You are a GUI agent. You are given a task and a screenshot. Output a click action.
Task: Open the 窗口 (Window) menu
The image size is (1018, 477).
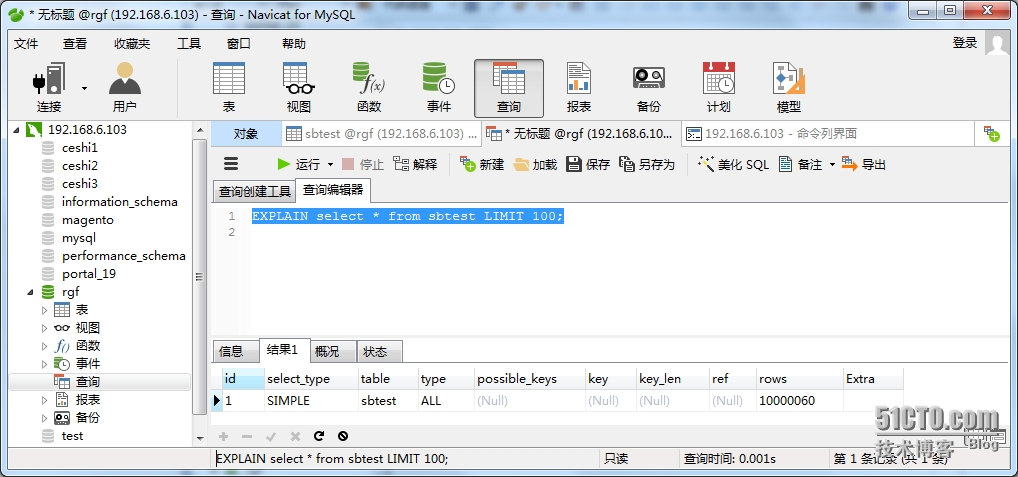pyautogui.click(x=239, y=43)
